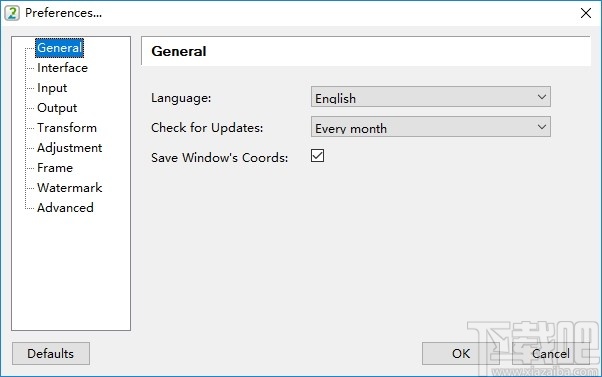Expand the Every month dropdown arrow

(x=542, y=127)
